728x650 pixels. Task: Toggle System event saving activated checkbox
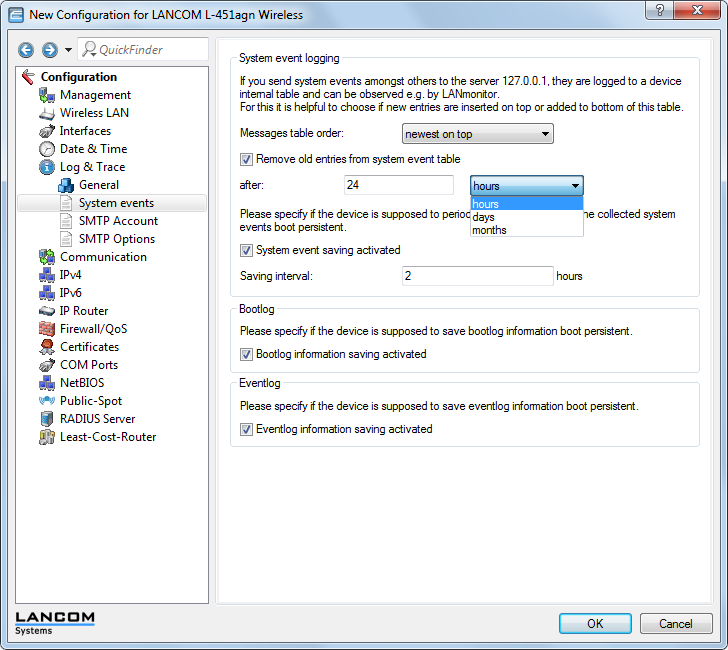click(x=247, y=250)
